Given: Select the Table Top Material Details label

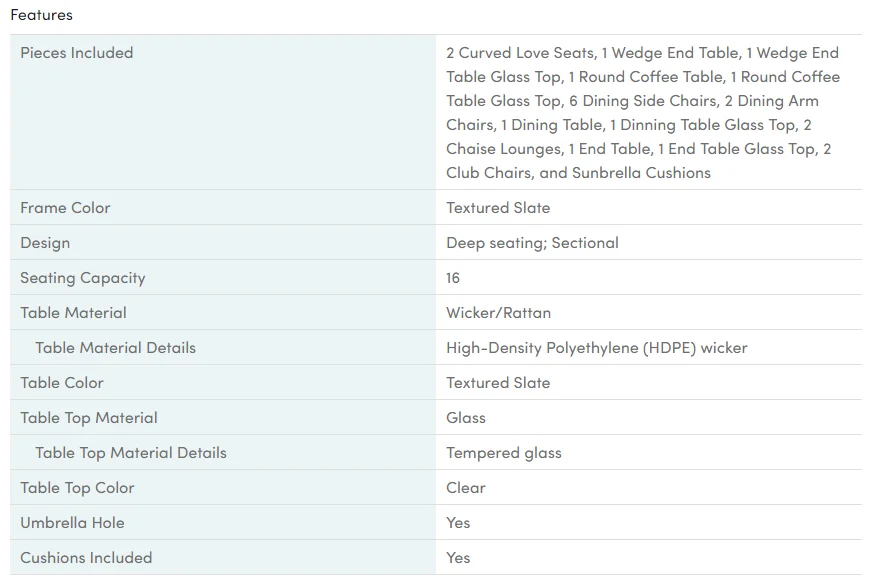Looking at the screenshot, I should (131, 453).
